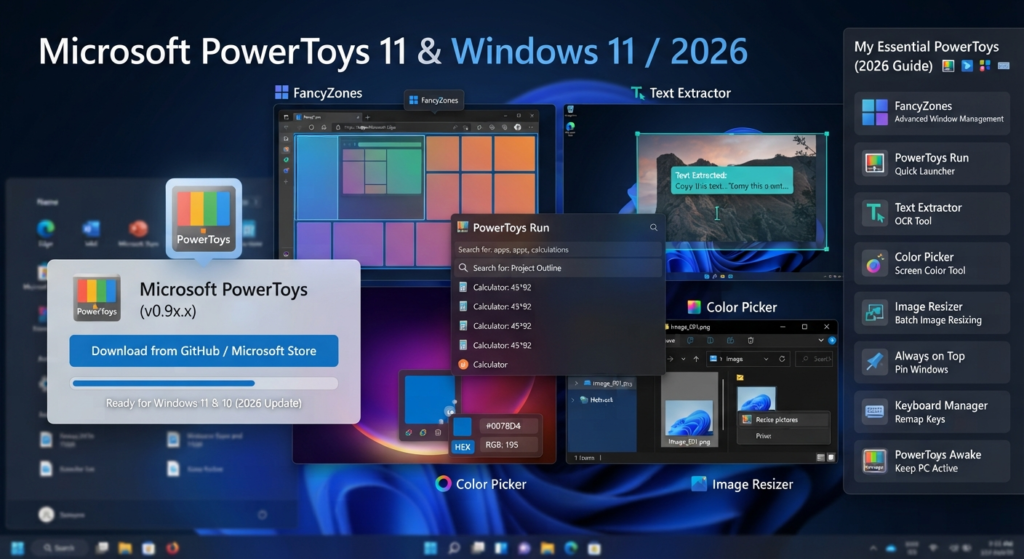Viewport: 1024px width, 559px height.
Task: Click the Image Resizer caption icon
Action: pos(699,484)
